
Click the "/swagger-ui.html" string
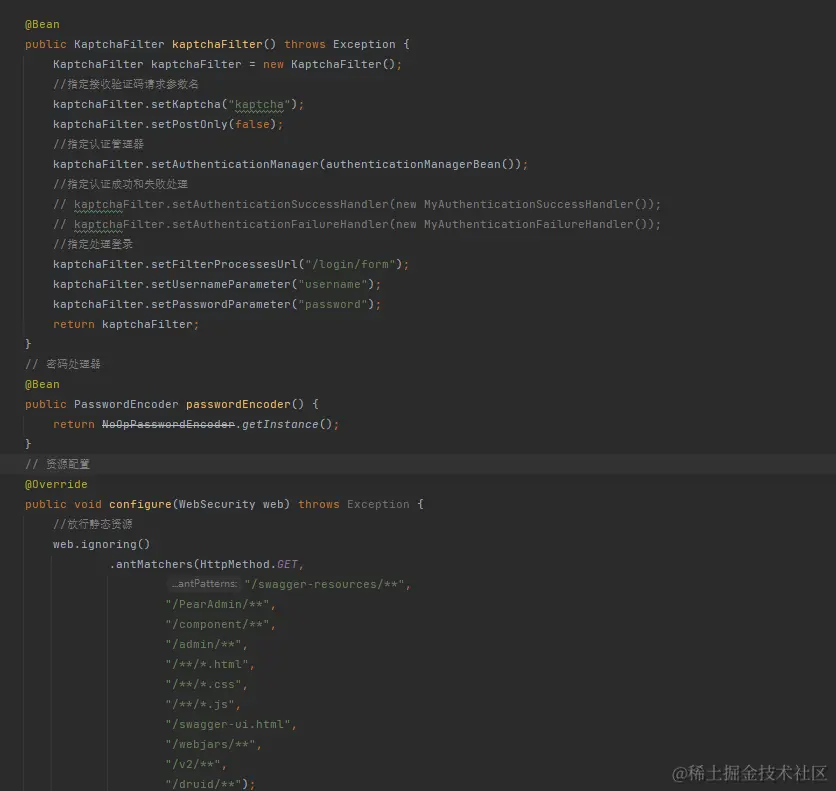(x=228, y=724)
